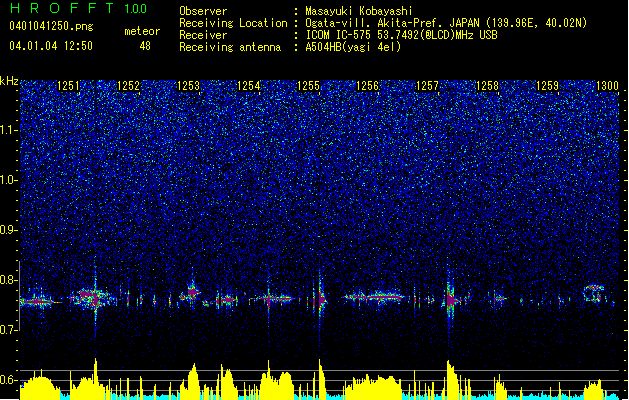Click the Receiving antenna label

230,47
